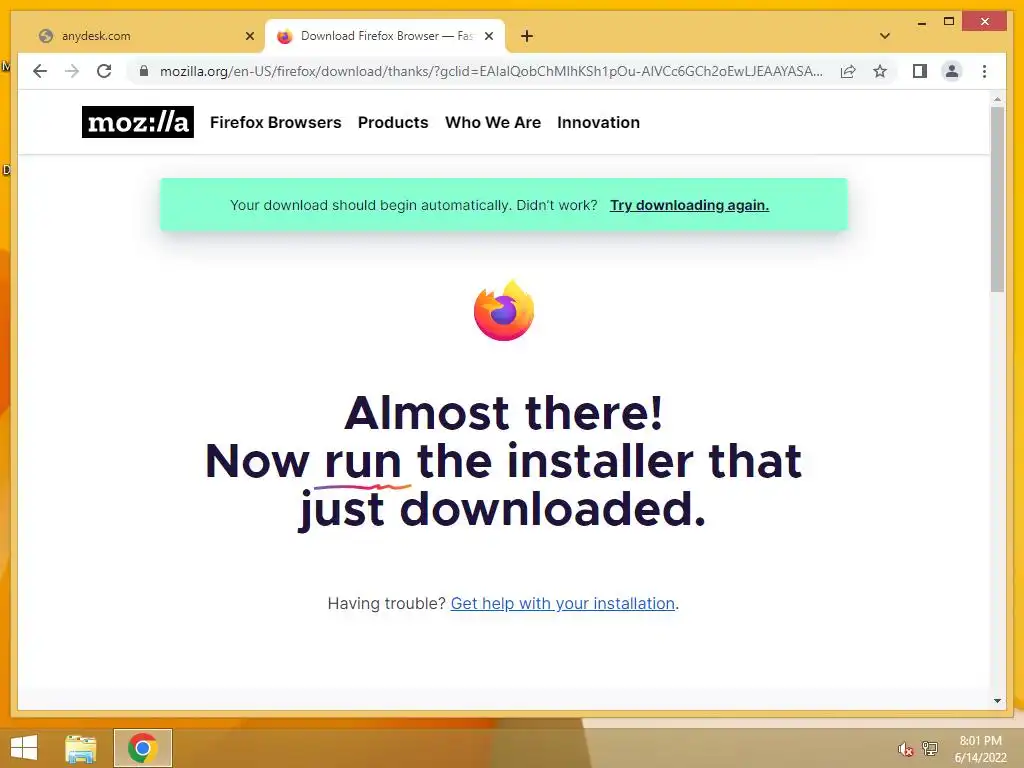Click the address bar URL

pyautogui.click(x=491, y=71)
